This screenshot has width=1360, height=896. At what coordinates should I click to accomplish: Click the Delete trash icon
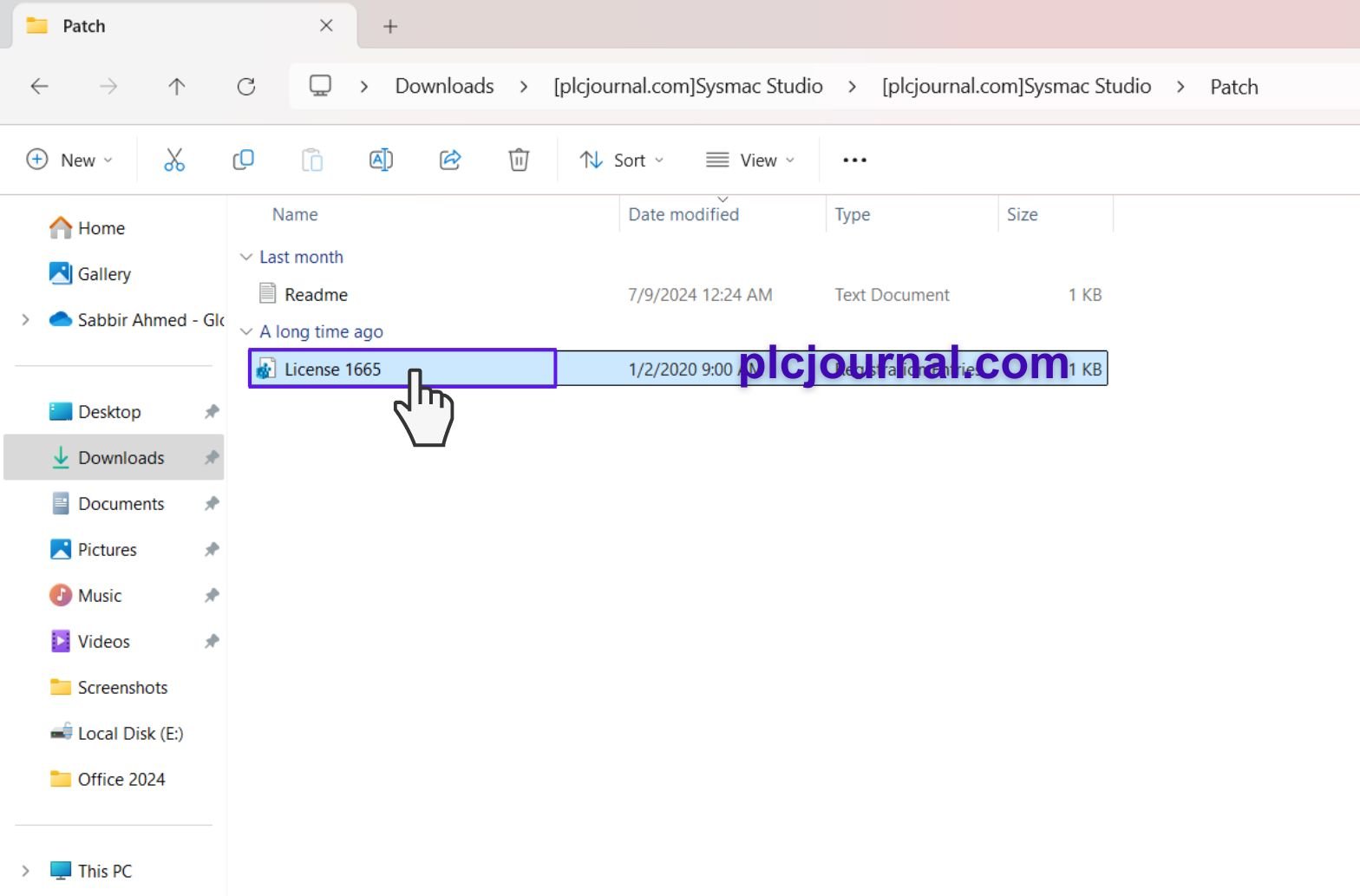pos(519,160)
